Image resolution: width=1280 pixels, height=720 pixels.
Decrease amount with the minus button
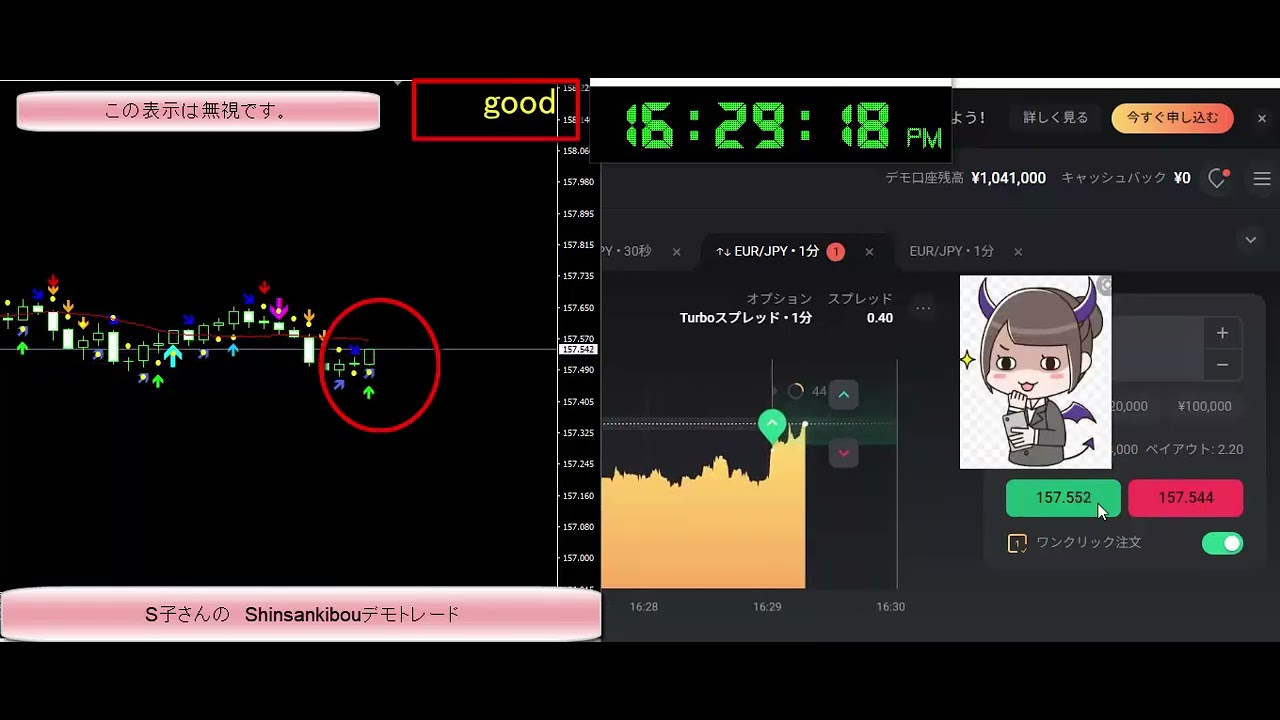coord(1222,365)
